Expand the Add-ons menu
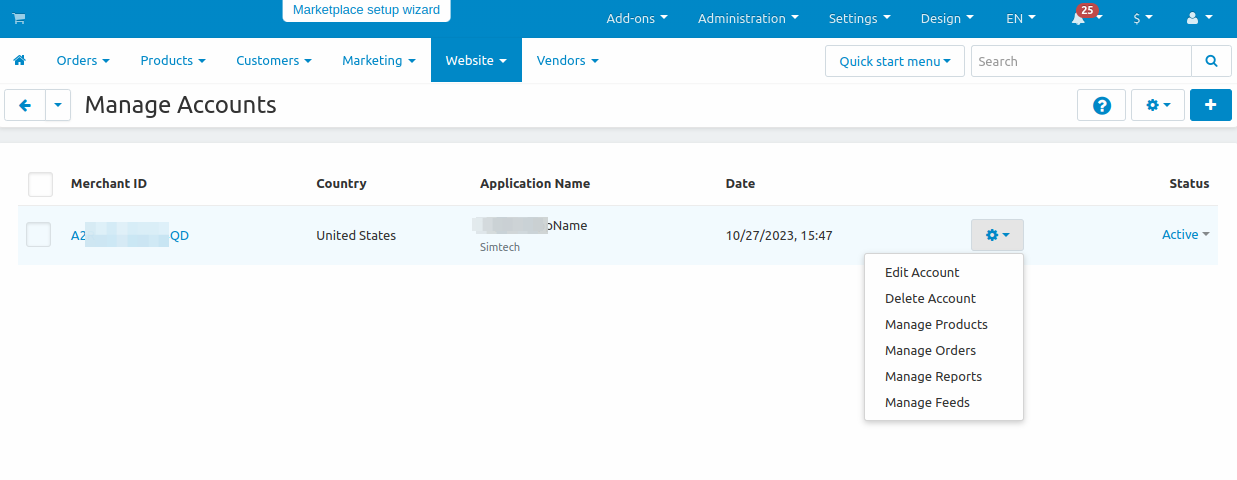 click(x=636, y=19)
